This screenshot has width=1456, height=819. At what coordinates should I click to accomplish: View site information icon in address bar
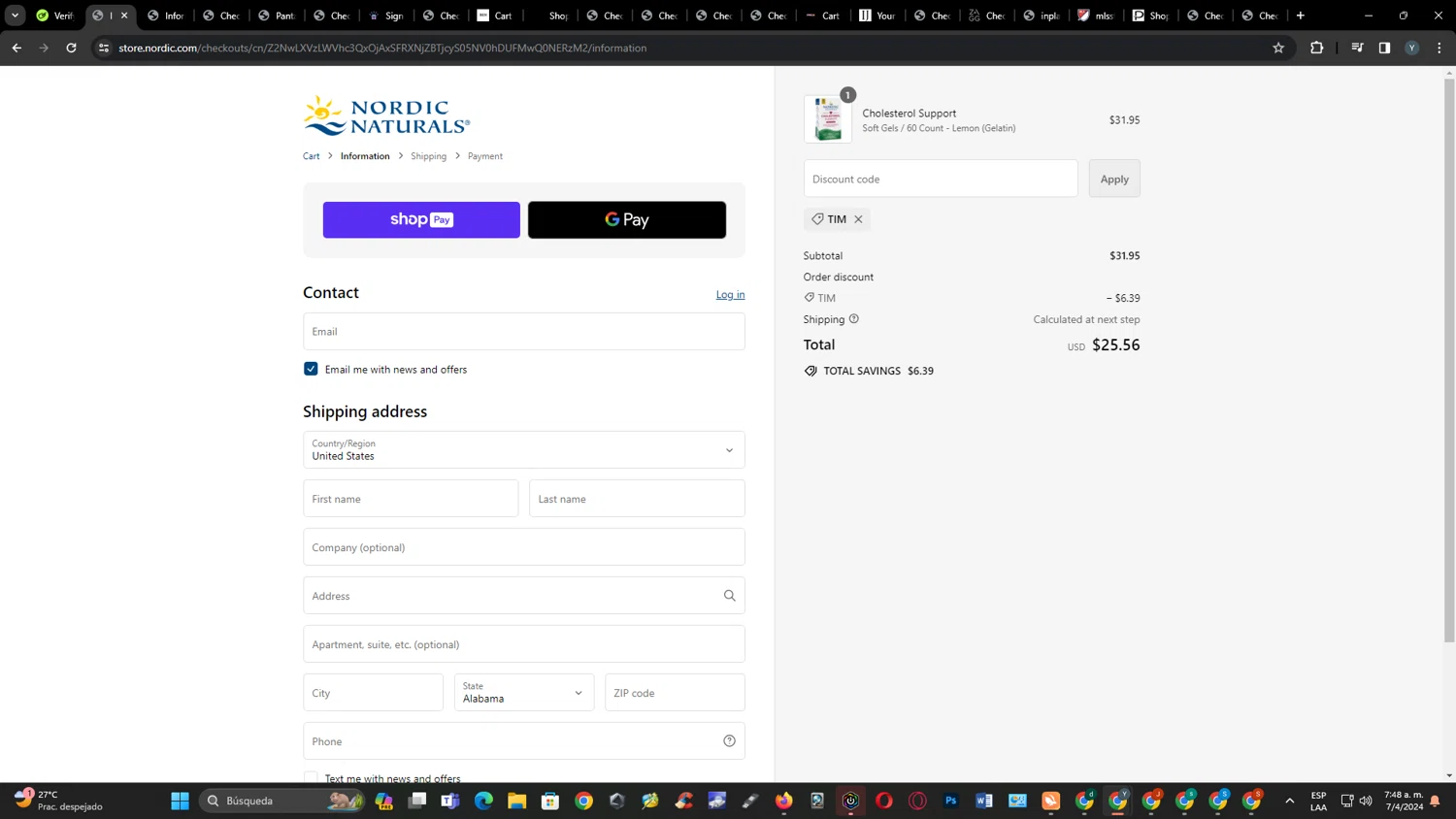point(104,48)
